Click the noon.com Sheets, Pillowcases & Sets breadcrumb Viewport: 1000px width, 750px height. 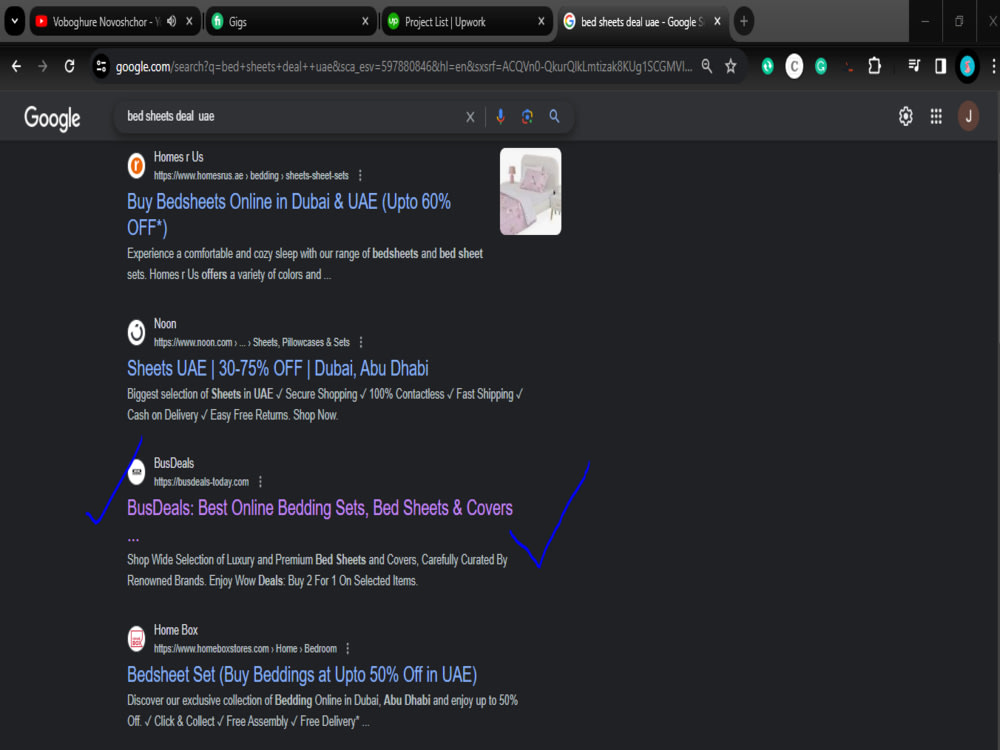coord(251,342)
